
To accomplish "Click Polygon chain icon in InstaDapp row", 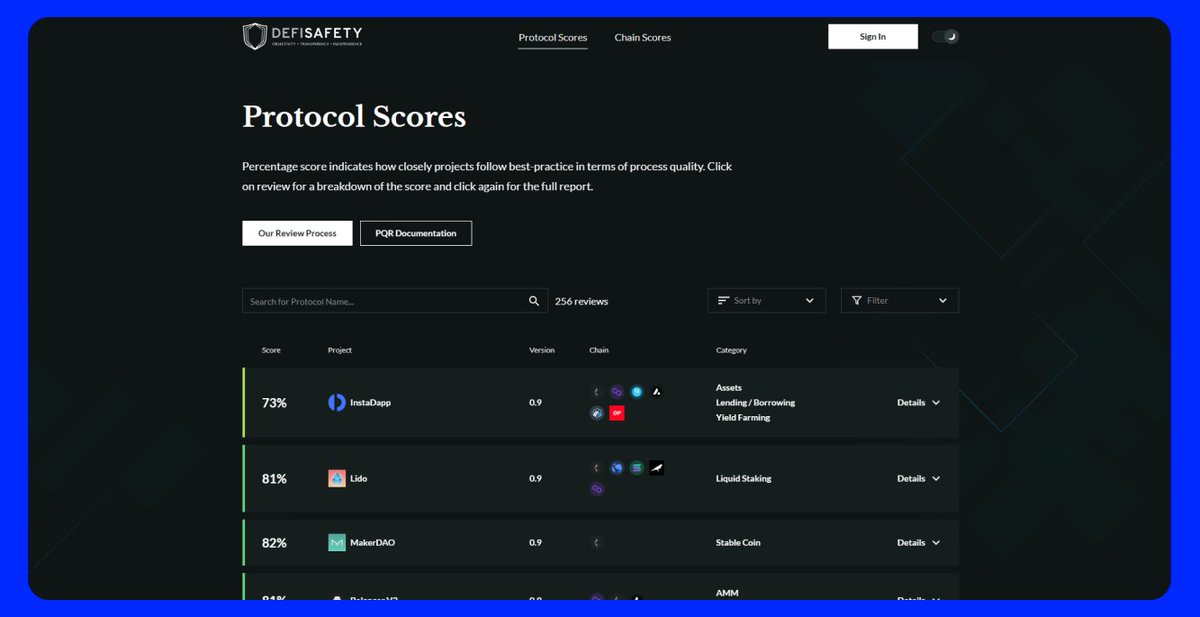I will pos(617,392).
